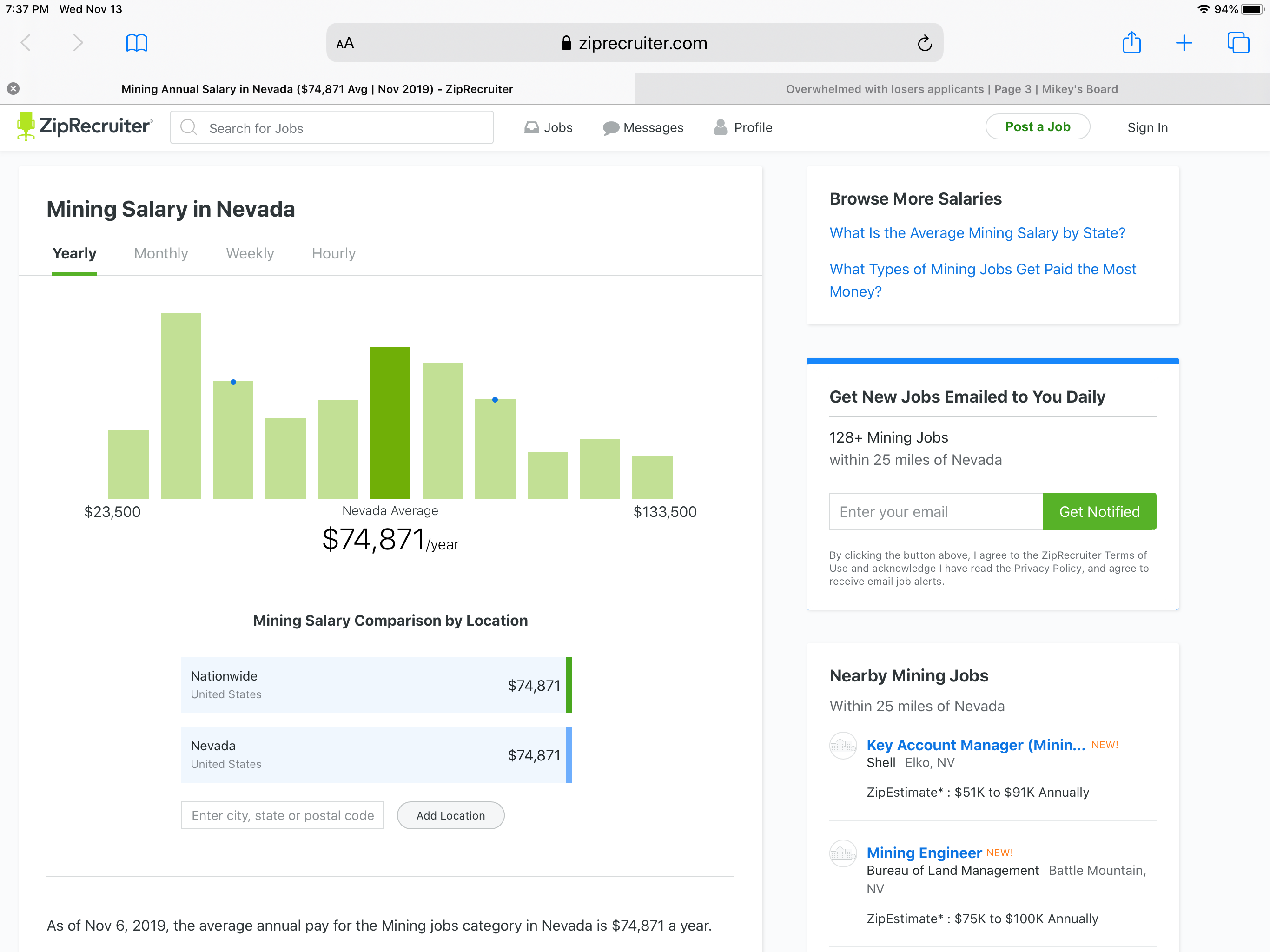Open Messages in the navigation bar
This screenshot has width=1270, height=952.
point(642,127)
